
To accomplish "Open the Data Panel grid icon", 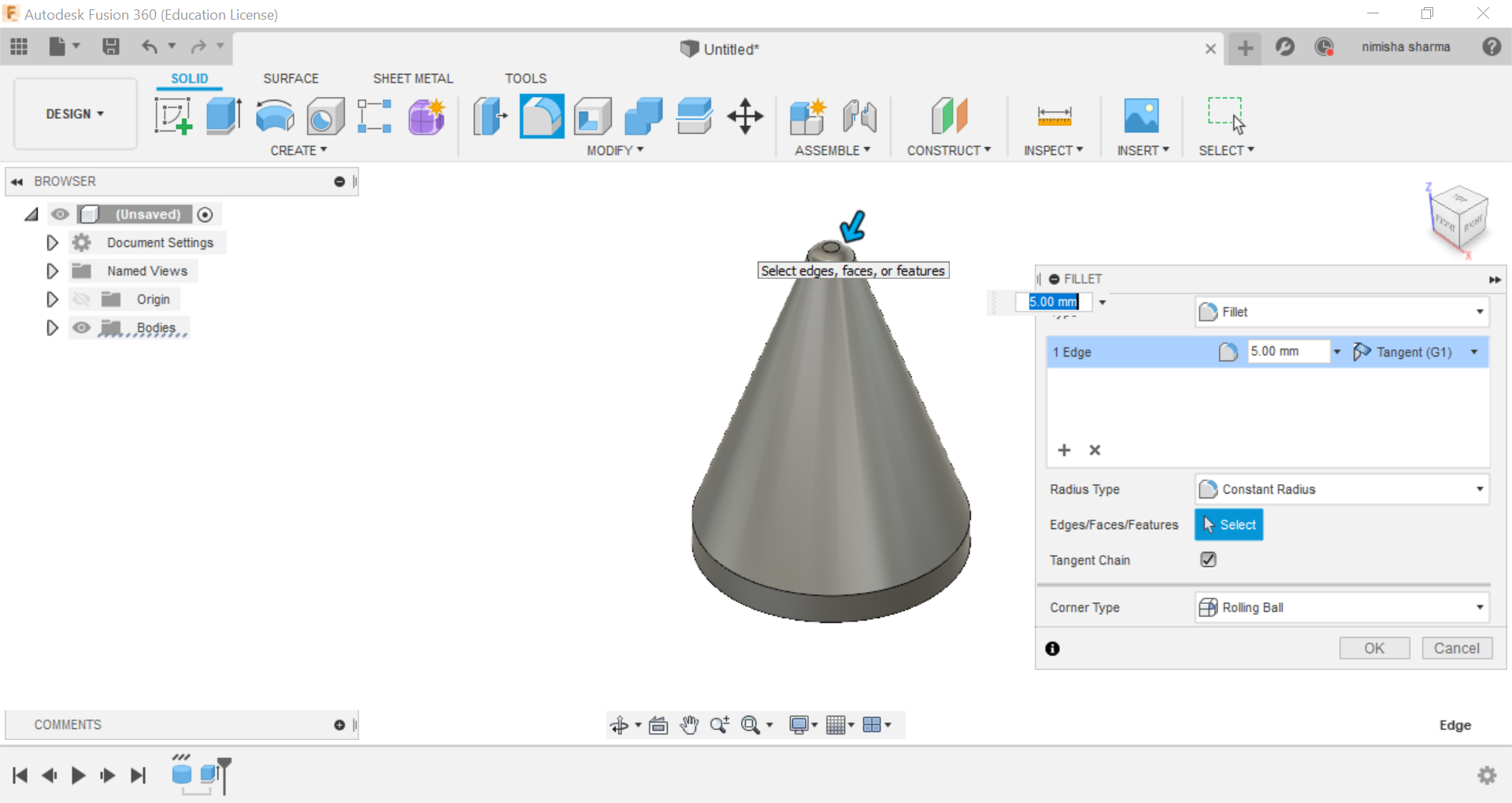I will (19, 47).
